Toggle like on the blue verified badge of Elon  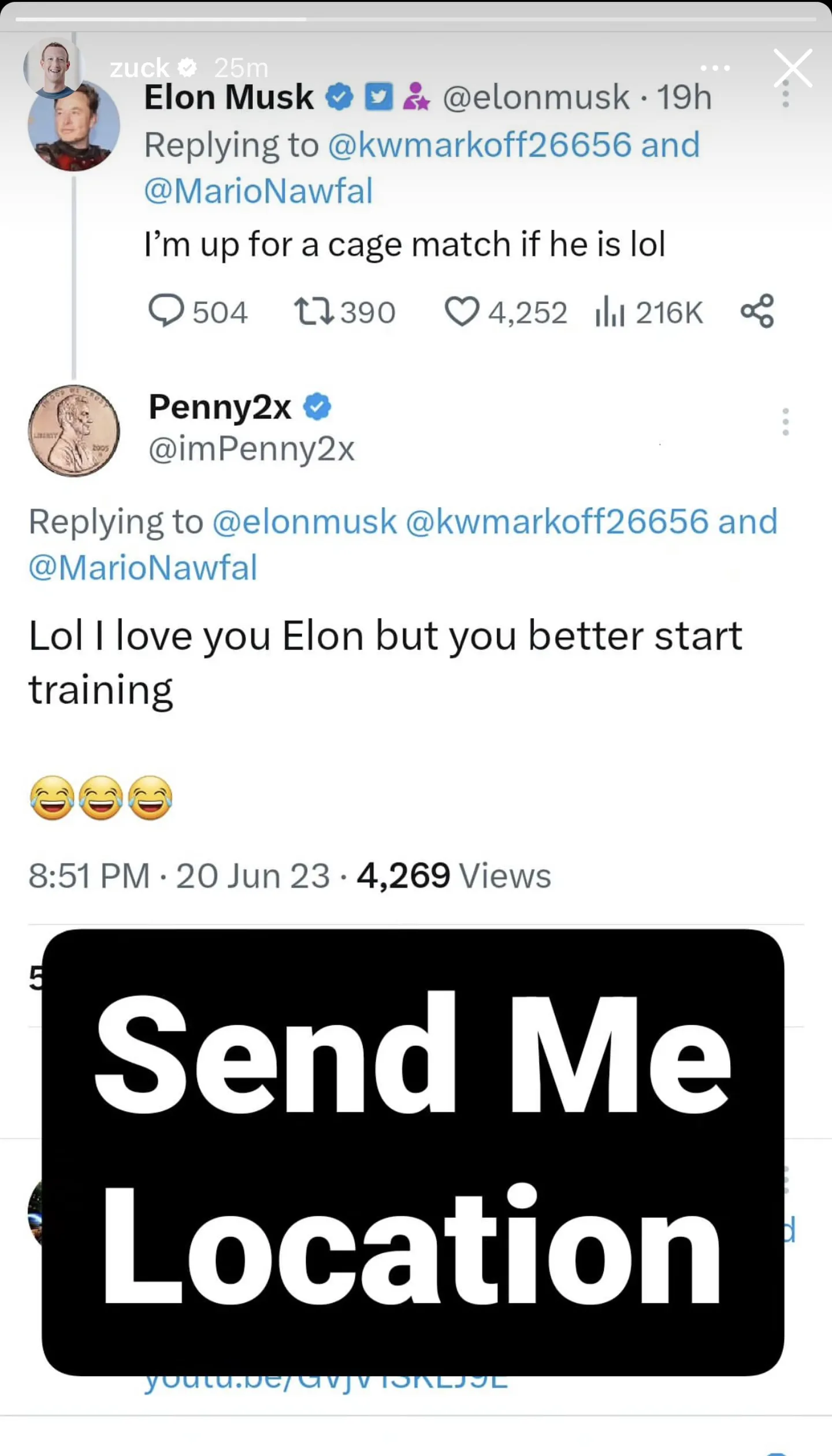click(340, 95)
